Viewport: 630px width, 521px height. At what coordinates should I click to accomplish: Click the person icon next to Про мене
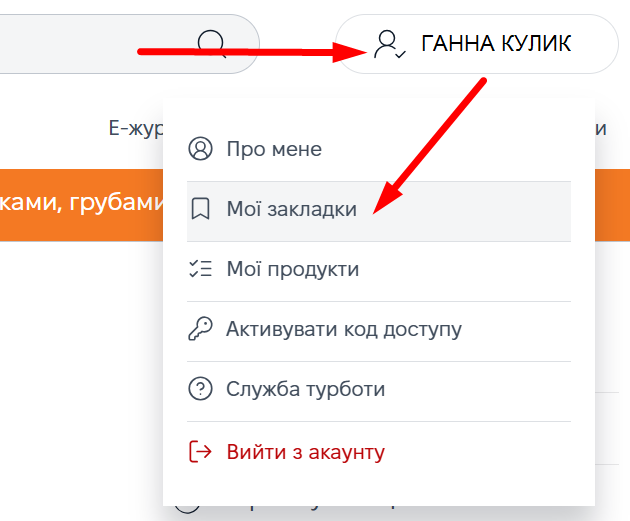point(200,149)
